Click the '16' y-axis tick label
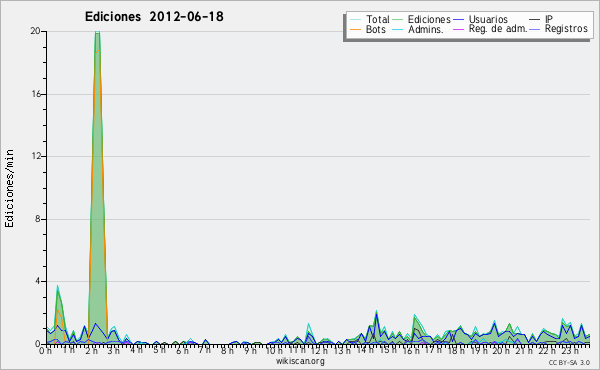Screen dimensions: 600x370 tap(35, 94)
